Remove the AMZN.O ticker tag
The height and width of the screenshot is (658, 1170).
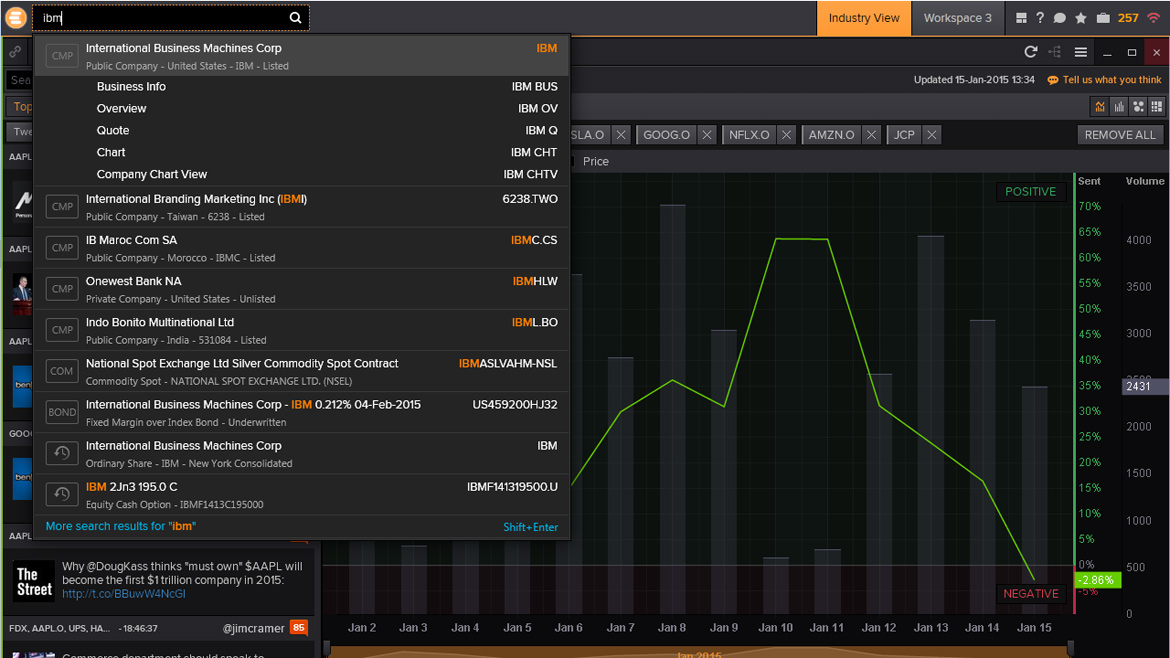tap(871, 135)
